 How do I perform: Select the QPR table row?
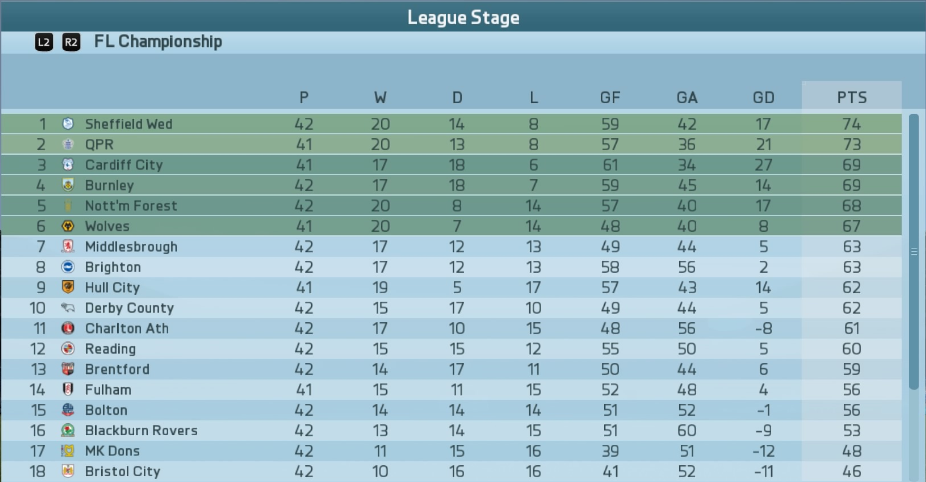coord(451,144)
